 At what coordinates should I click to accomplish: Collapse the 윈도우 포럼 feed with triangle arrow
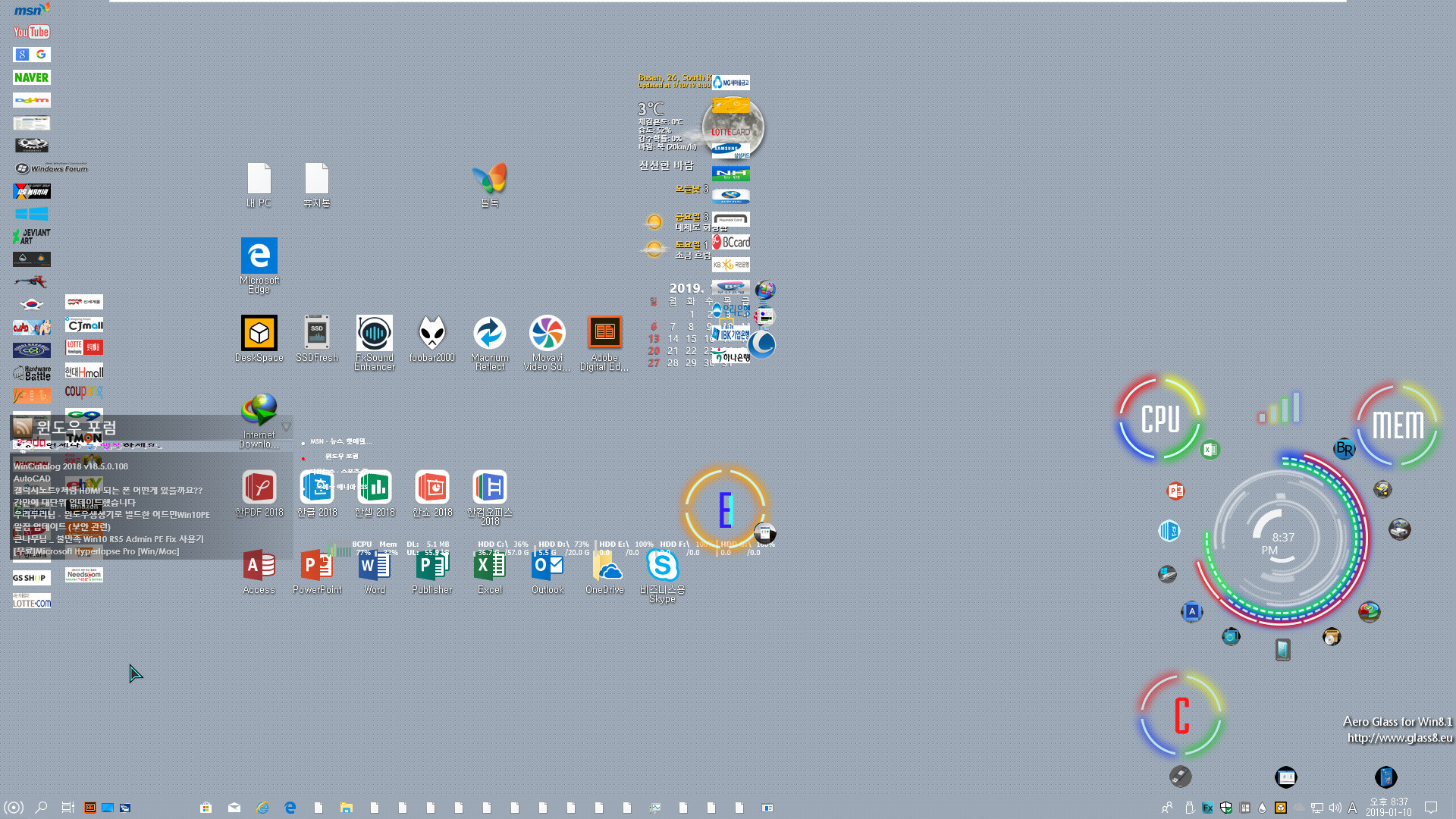click(286, 427)
